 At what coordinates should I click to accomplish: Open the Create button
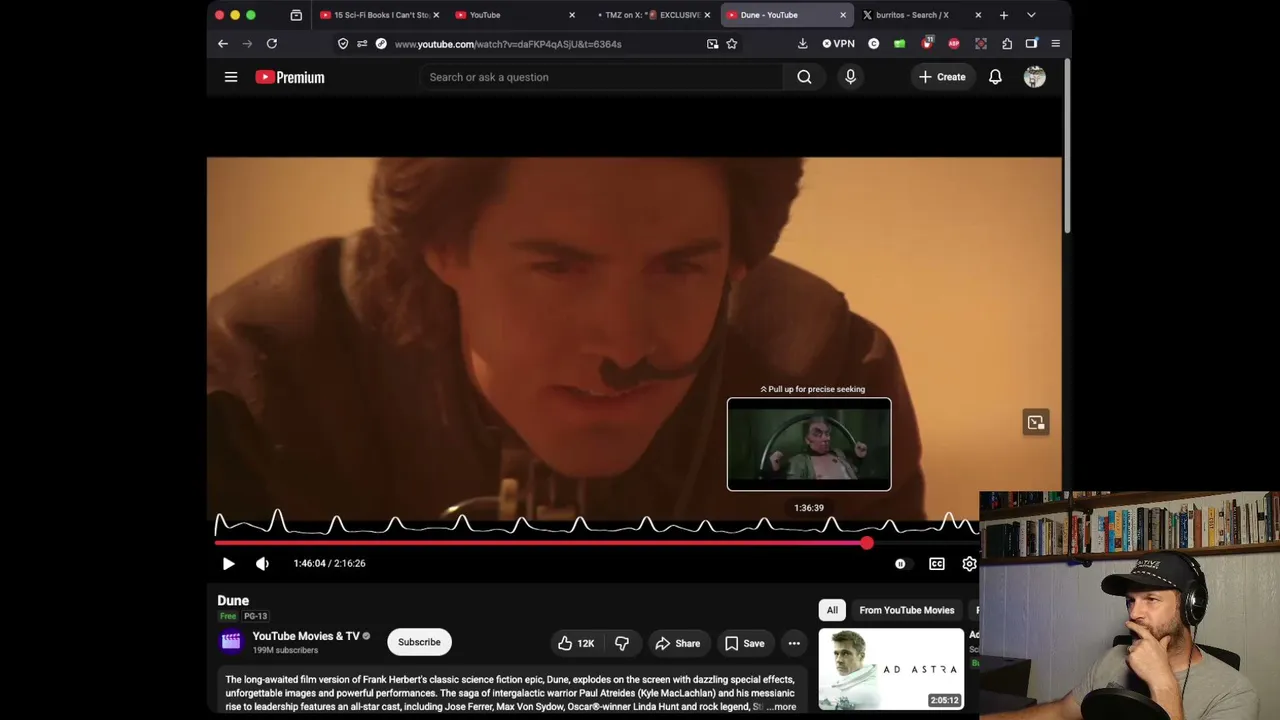point(942,77)
